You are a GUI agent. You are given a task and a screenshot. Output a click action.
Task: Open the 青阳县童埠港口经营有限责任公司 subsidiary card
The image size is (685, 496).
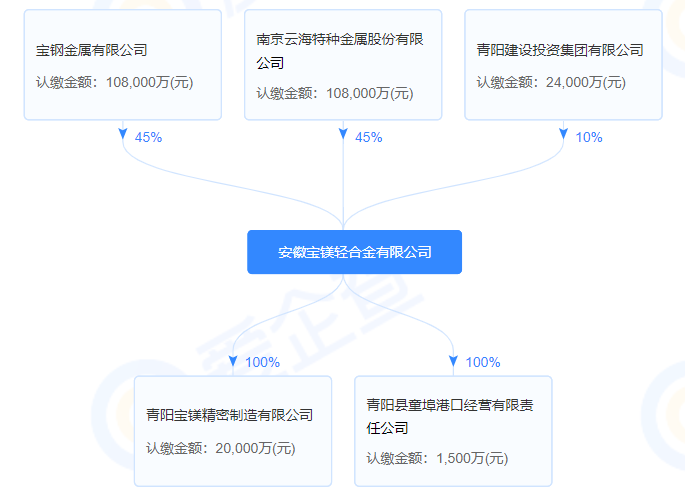[x=453, y=431]
